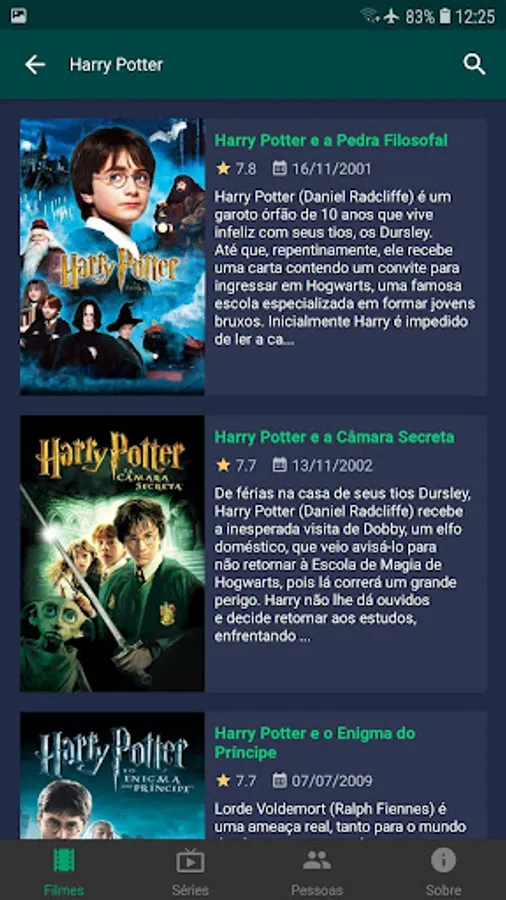
Task: Tap the back arrow icon
Action: point(34,65)
